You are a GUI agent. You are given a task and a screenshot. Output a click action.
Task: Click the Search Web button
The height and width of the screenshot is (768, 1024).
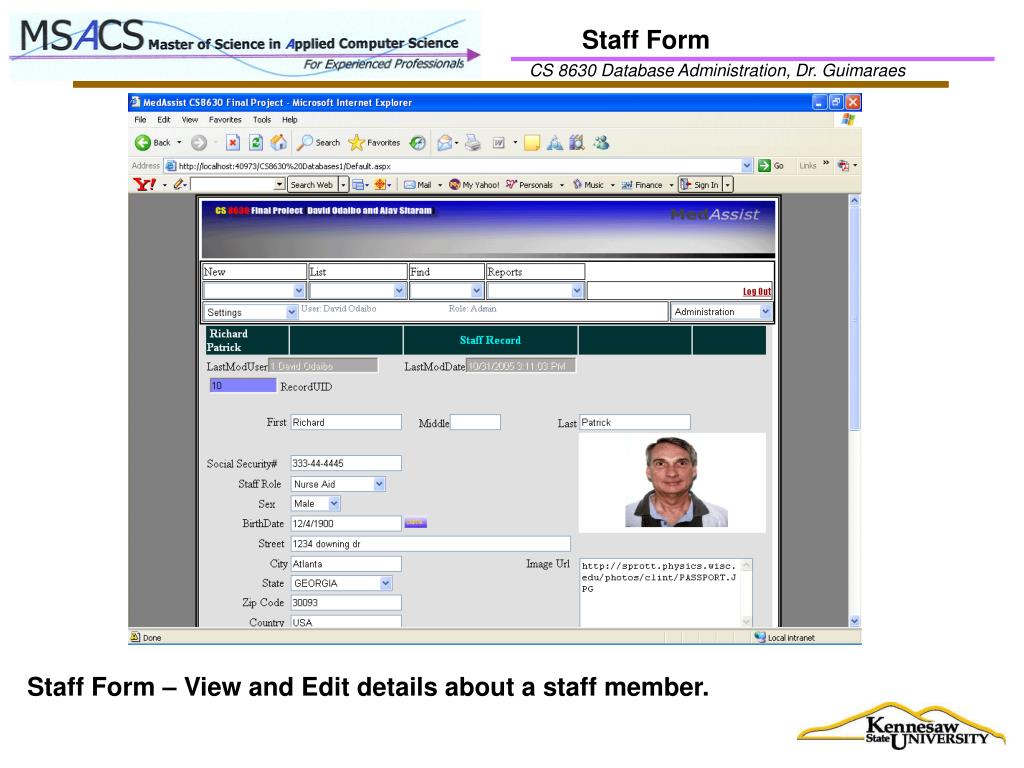pyautogui.click(x=312, y=185)
